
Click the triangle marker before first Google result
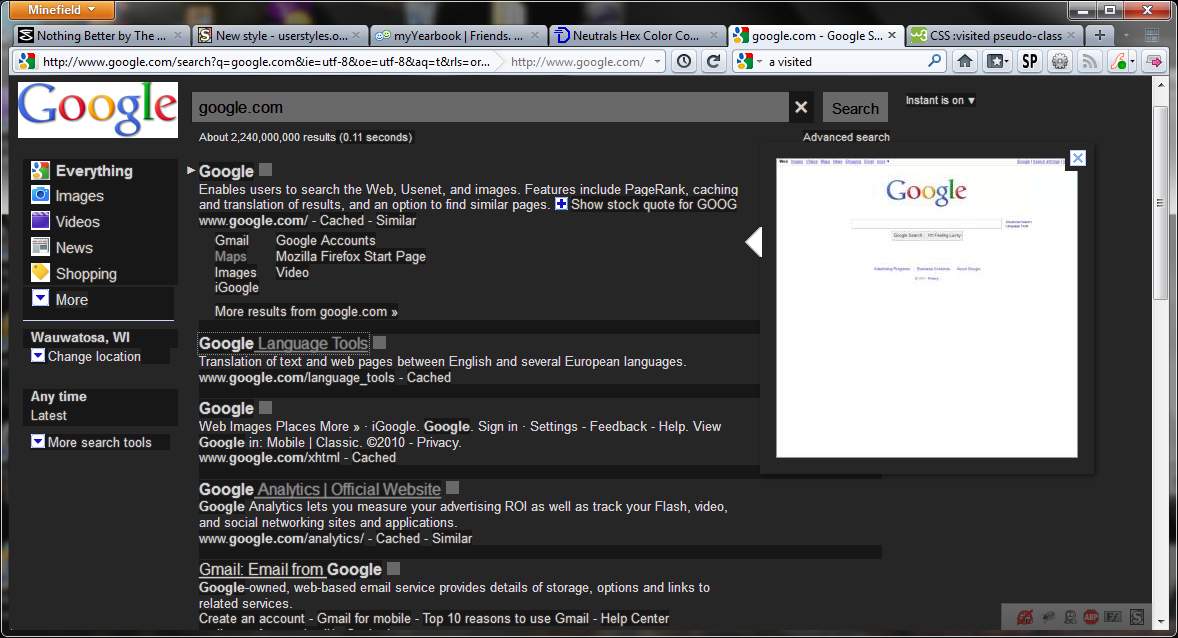point(191,171)
